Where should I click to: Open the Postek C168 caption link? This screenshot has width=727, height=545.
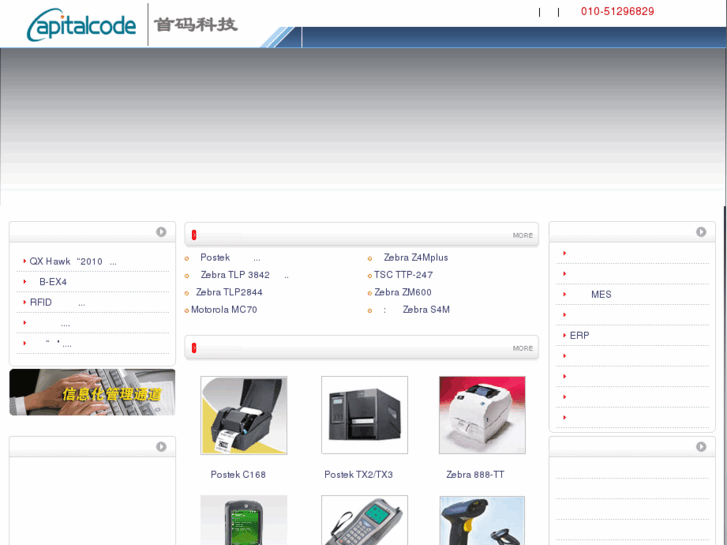click(x=238, y=474)
